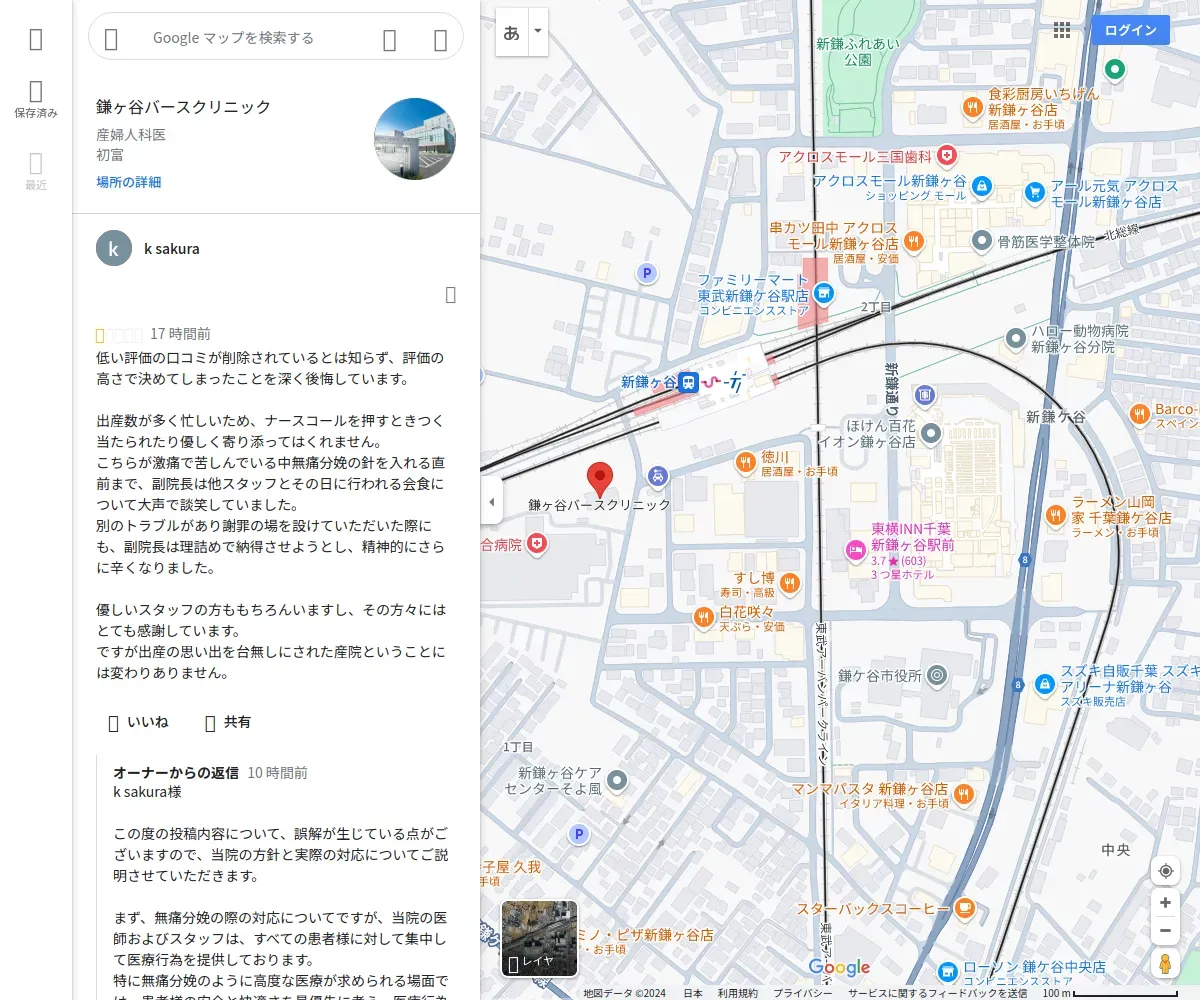This screenshot has width=1200, height=1000.
Task: Click the 新鎌ヶ谷ケアセンターそよ風 marker
Action: pos(618,779)
